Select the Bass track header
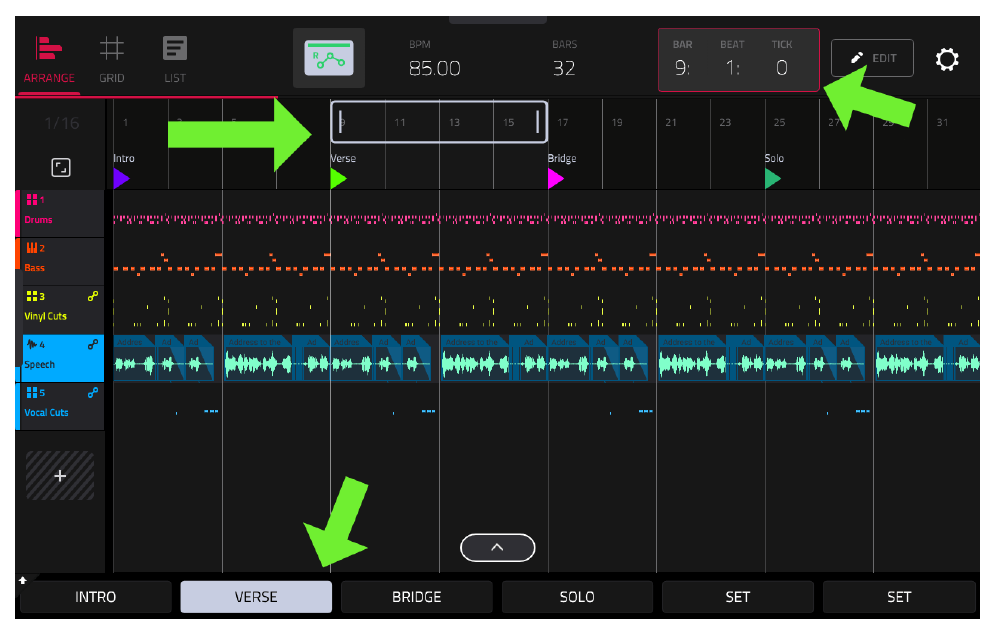Image resolution: width=996 pixels, height=636 pixels. (x=60, y=262)
